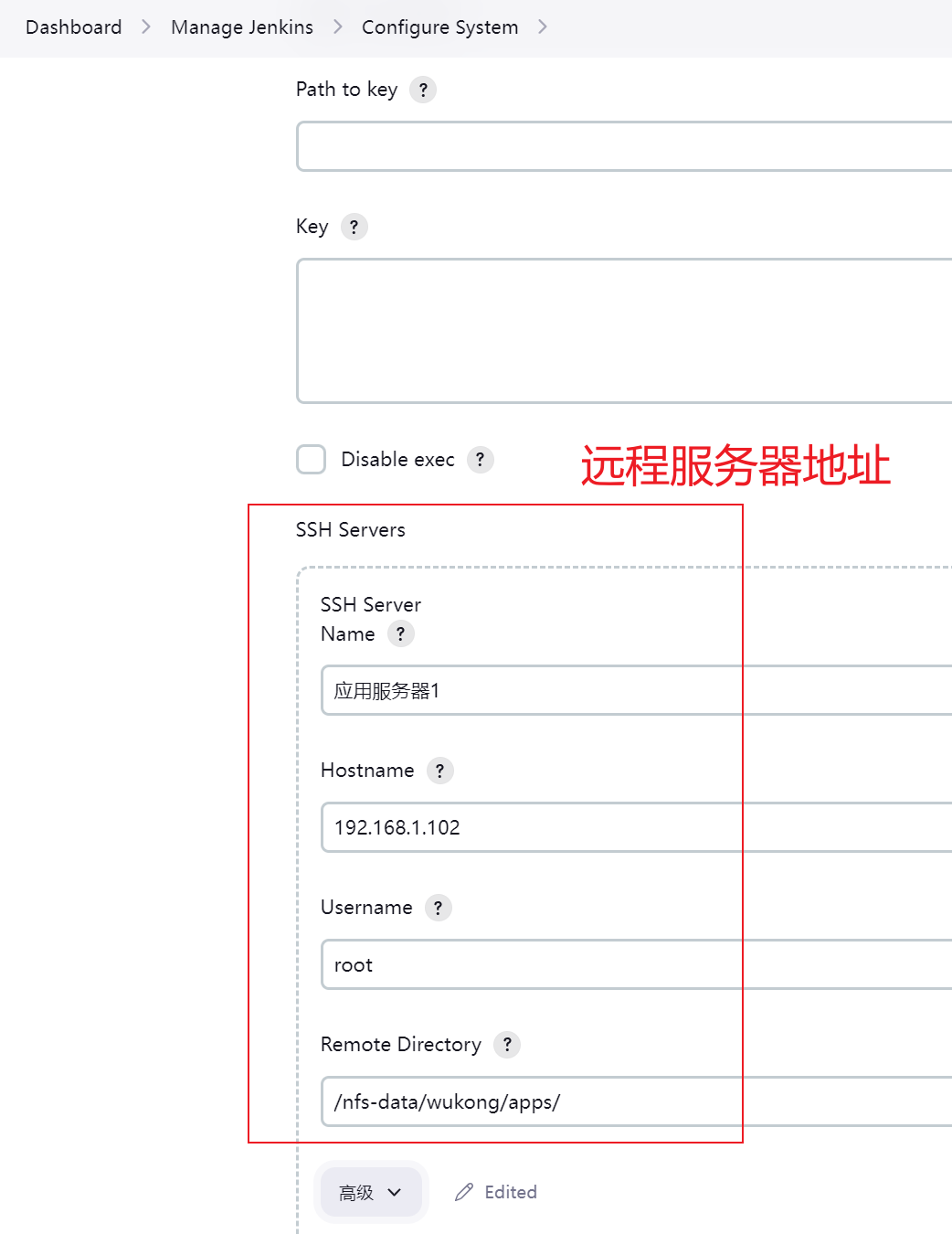Expand the 高级 advanced options dropdown
The height and width of the screenshot is (1234, 952).
[370, 1192]
